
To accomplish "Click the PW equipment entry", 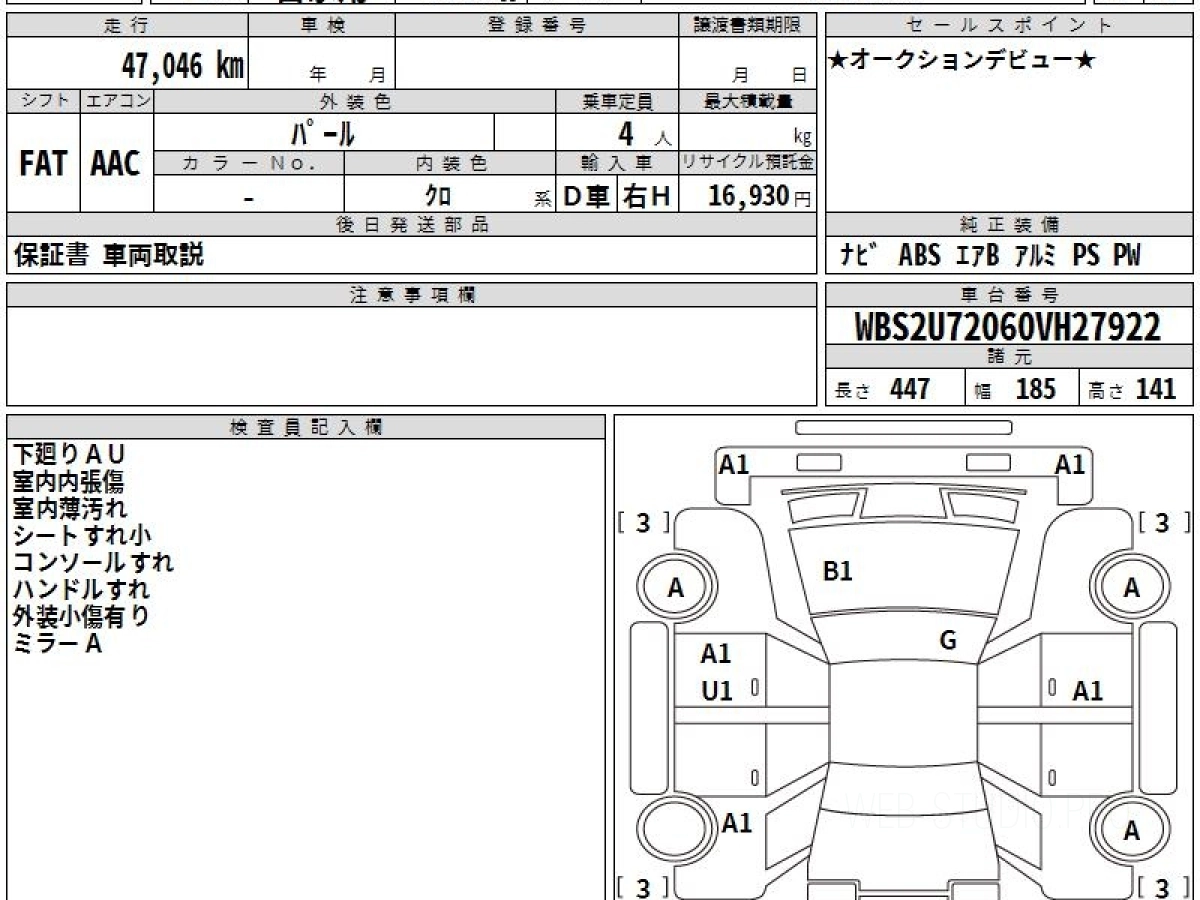I will pos(1127,255).
